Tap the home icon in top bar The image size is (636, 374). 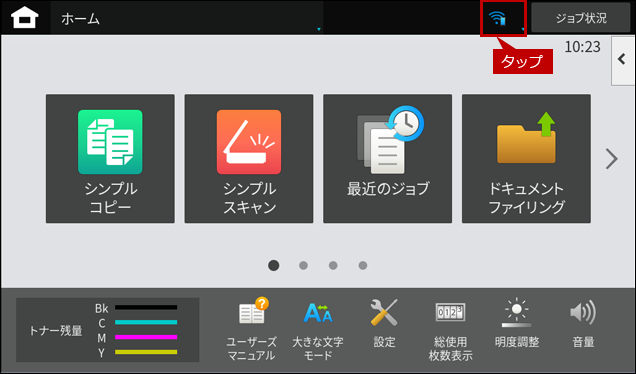tap(25, 18)
